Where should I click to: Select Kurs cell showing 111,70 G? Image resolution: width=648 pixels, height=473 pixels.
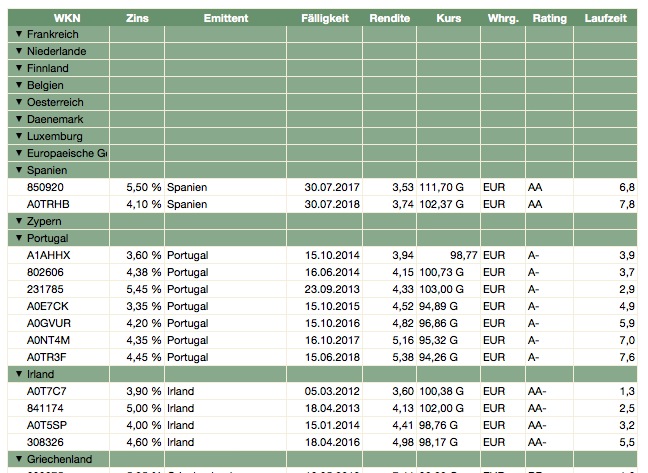pos(441,187)
